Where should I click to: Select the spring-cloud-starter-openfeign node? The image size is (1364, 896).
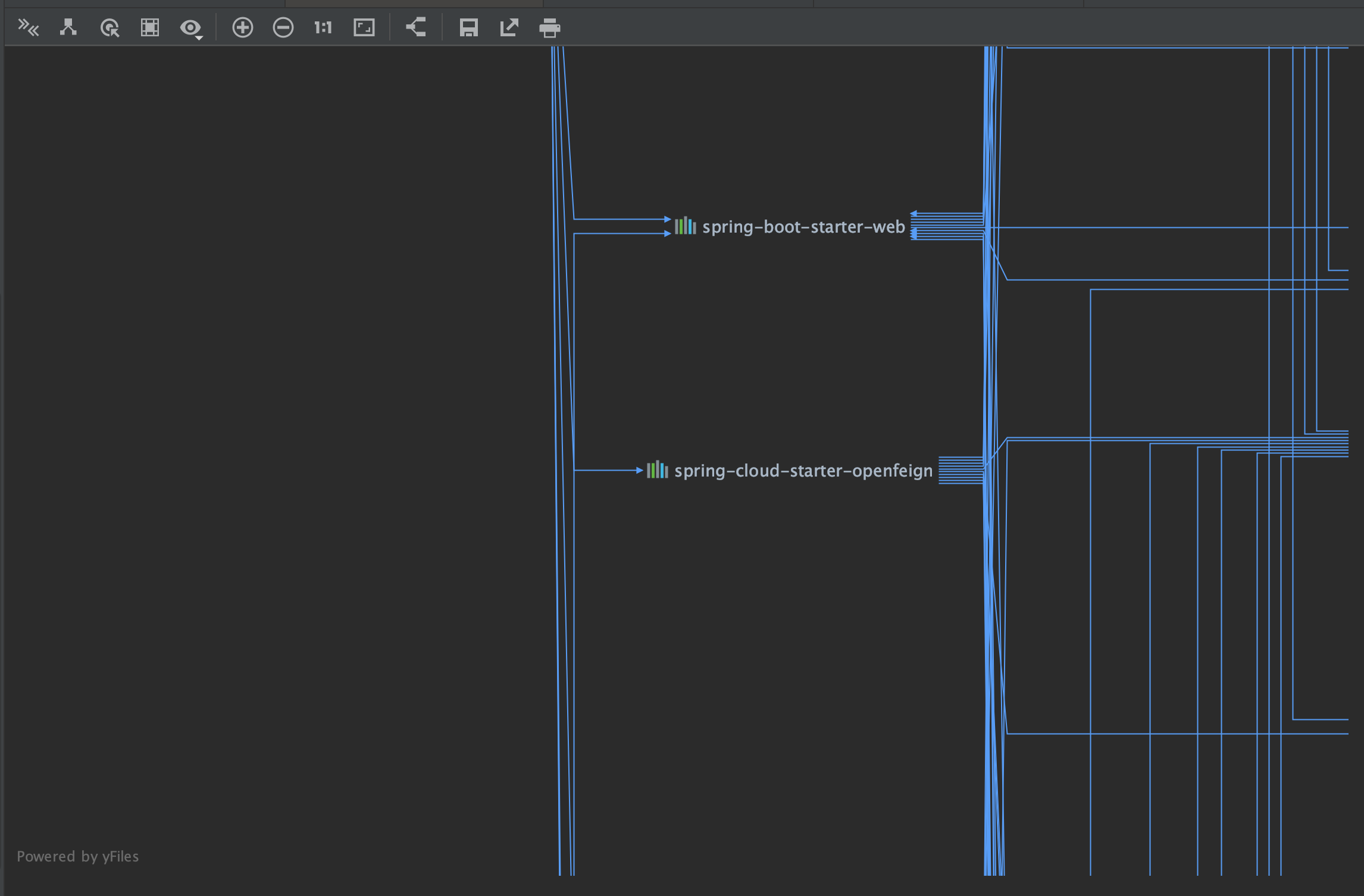click(790, 471)
